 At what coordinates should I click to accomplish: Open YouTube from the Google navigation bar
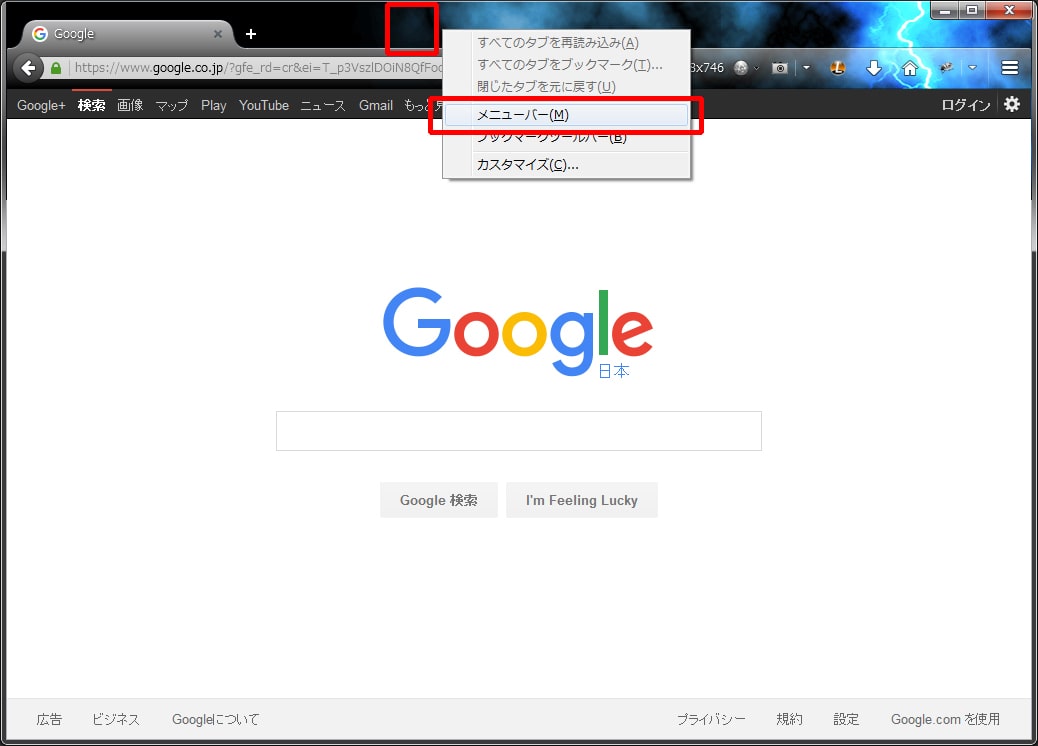click(x=263, y=105)
